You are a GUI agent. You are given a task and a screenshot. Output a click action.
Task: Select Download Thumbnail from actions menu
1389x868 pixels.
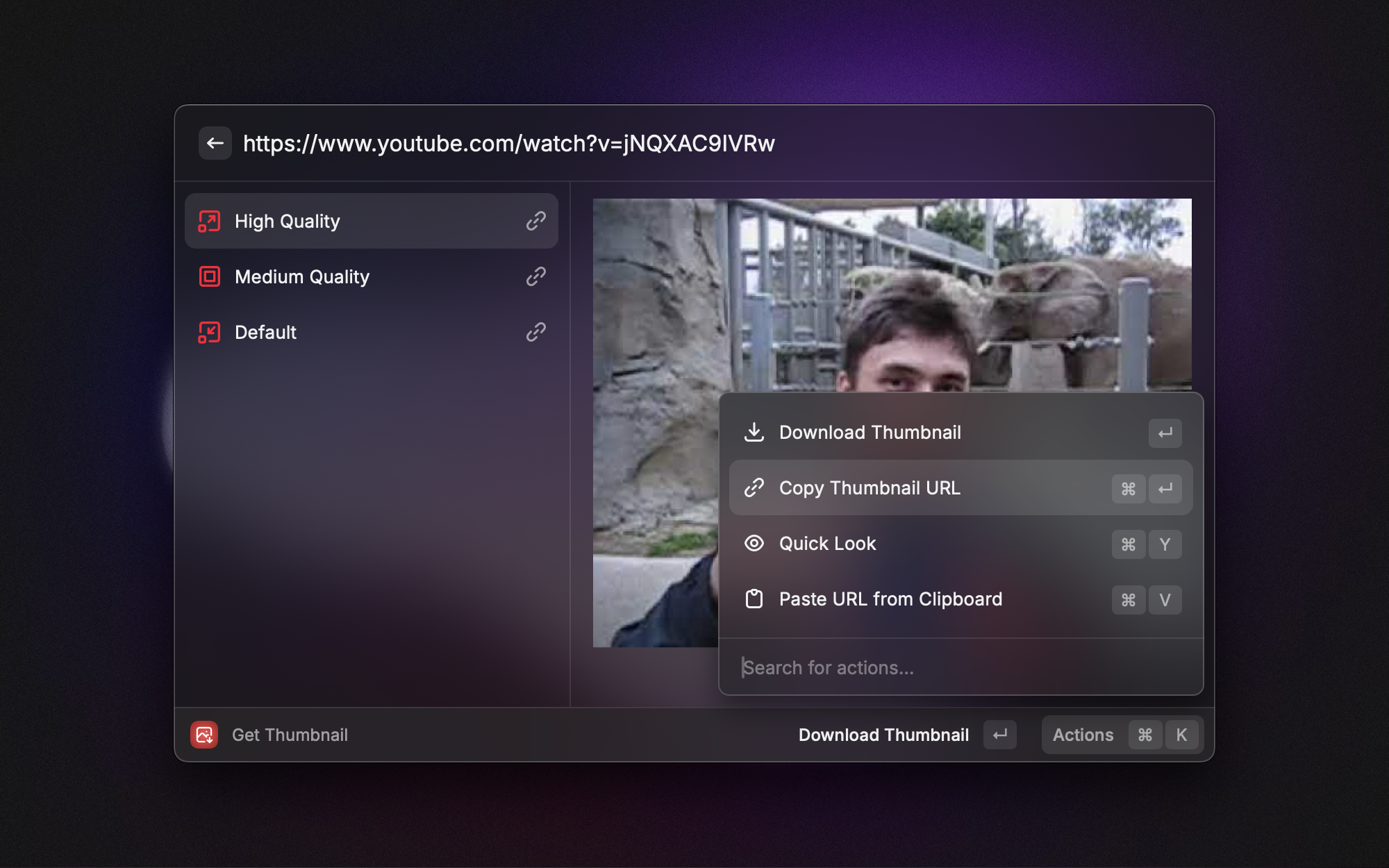(x=870, y=433)
